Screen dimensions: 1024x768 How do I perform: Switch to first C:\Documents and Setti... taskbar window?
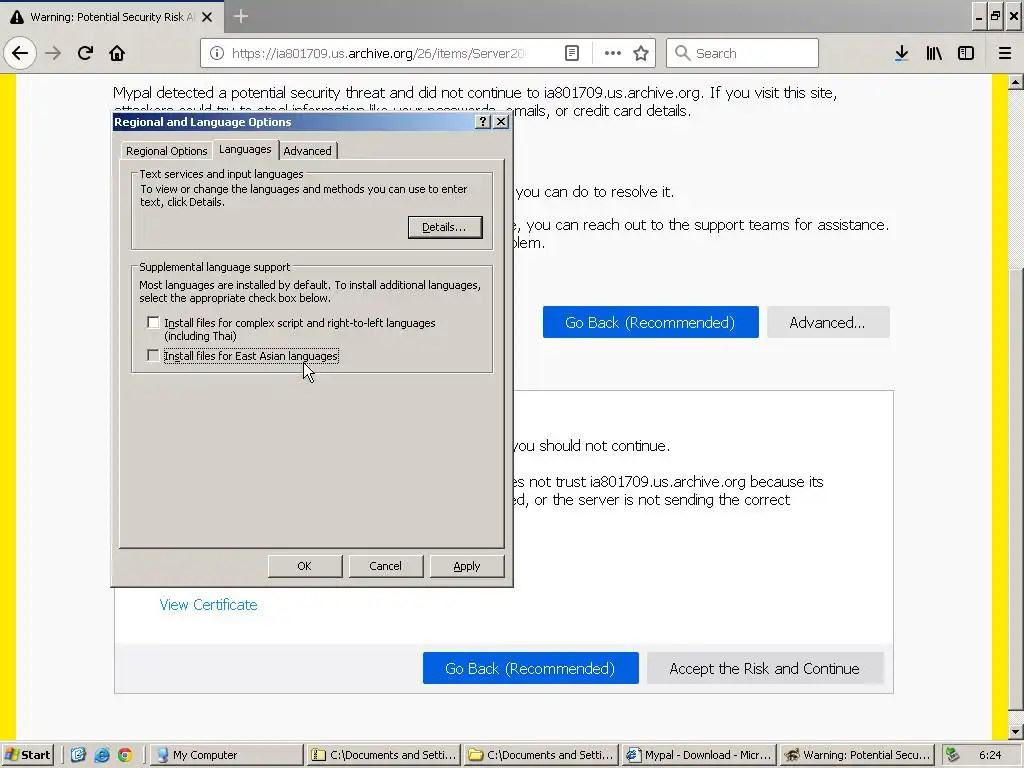[383, 755]
